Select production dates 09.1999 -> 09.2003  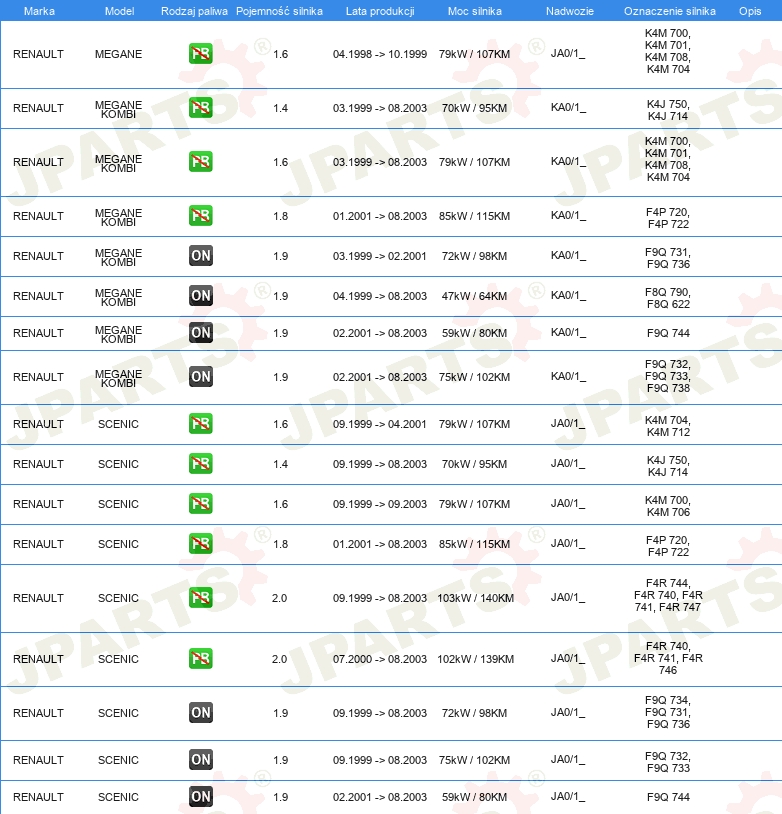click(380, 504)
